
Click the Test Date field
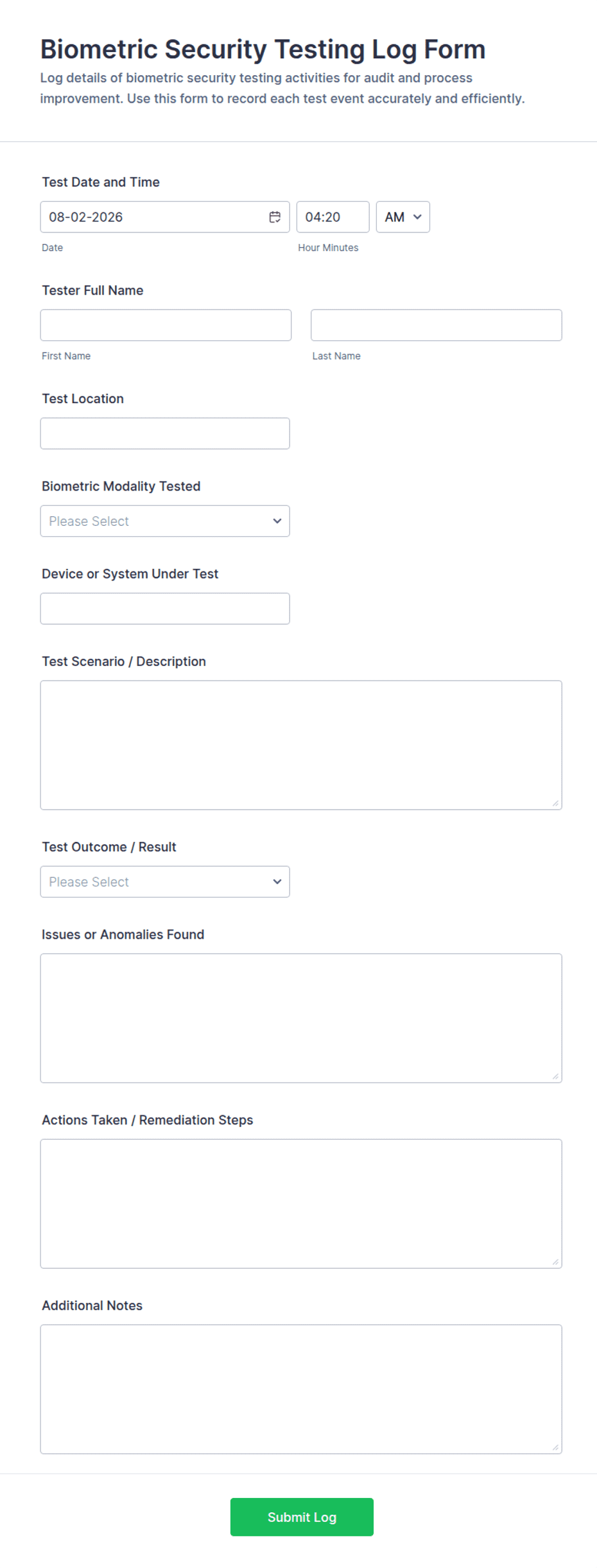165,217
